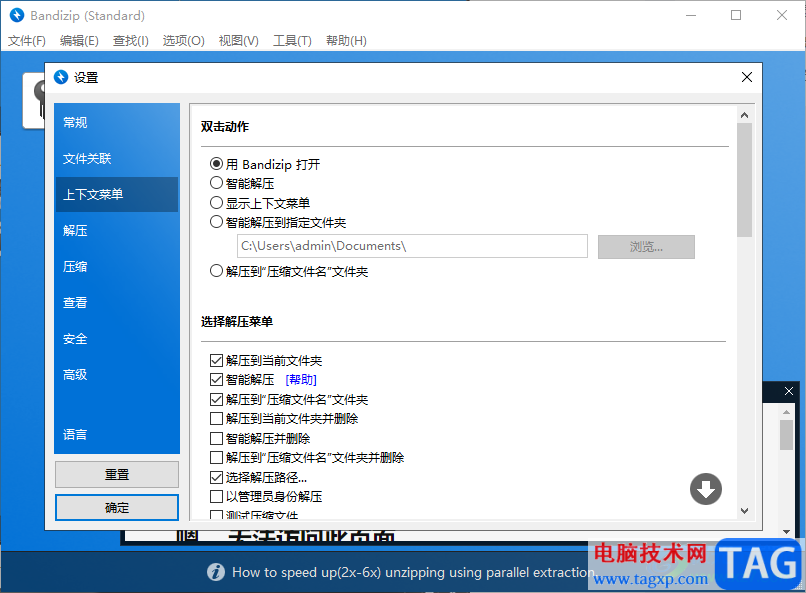The height and width of the screenshot is (593, 806).
Task: Switch to the 解压 settings tab
Action: tap(117, 230)
